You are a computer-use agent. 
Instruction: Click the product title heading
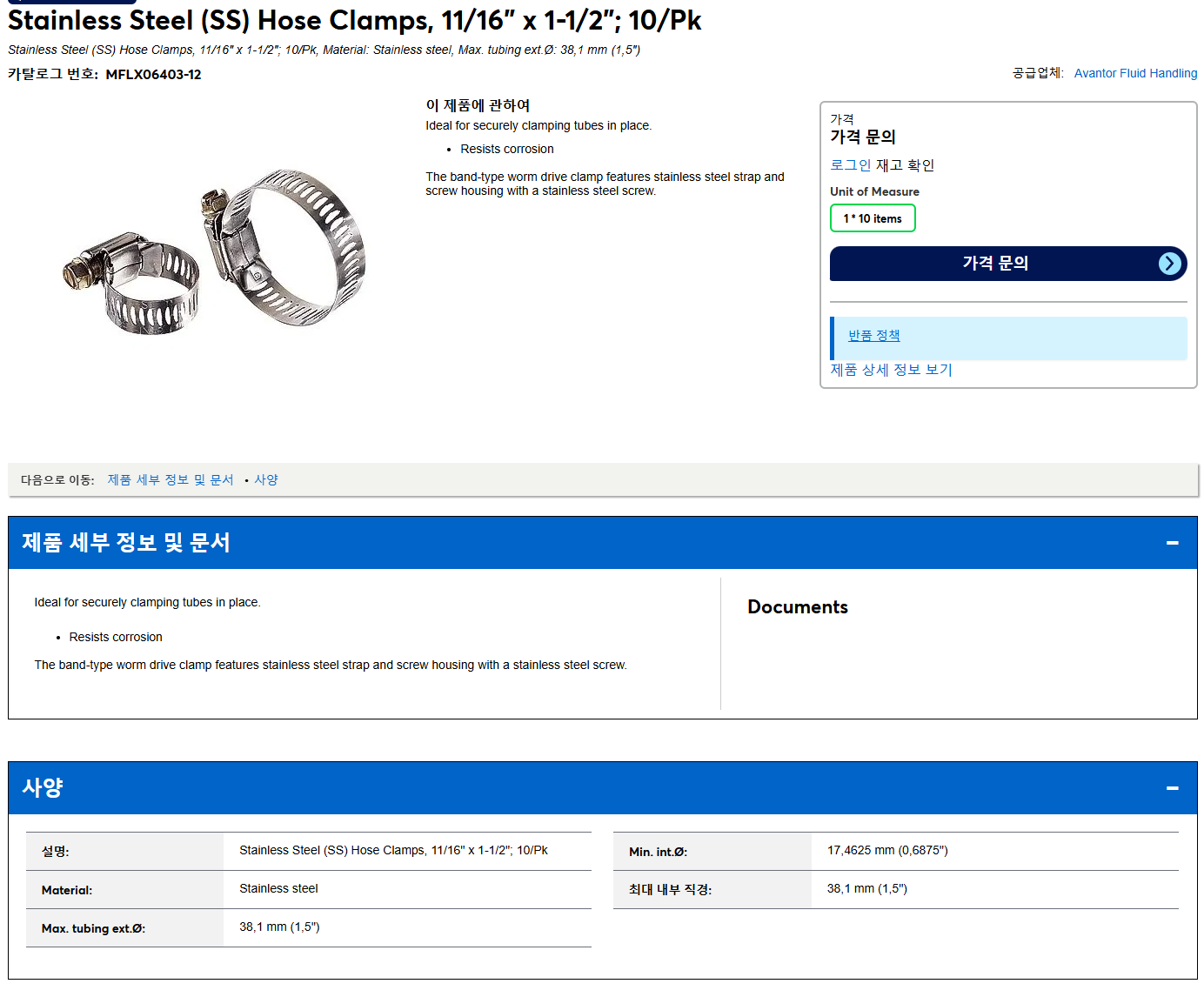pyautogui.click(x=355, y=20)
